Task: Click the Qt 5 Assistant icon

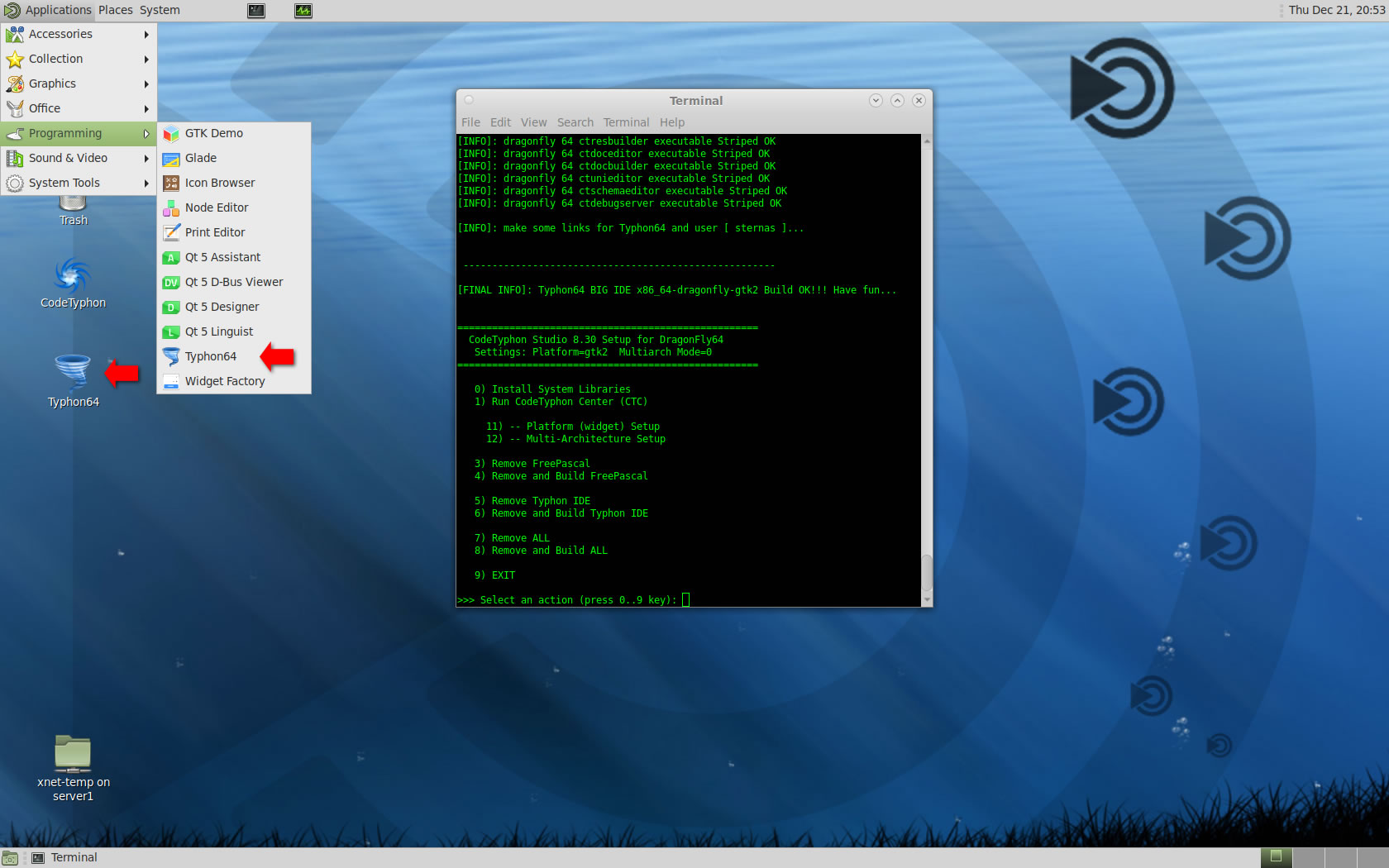Action: [x=171, y=258]
